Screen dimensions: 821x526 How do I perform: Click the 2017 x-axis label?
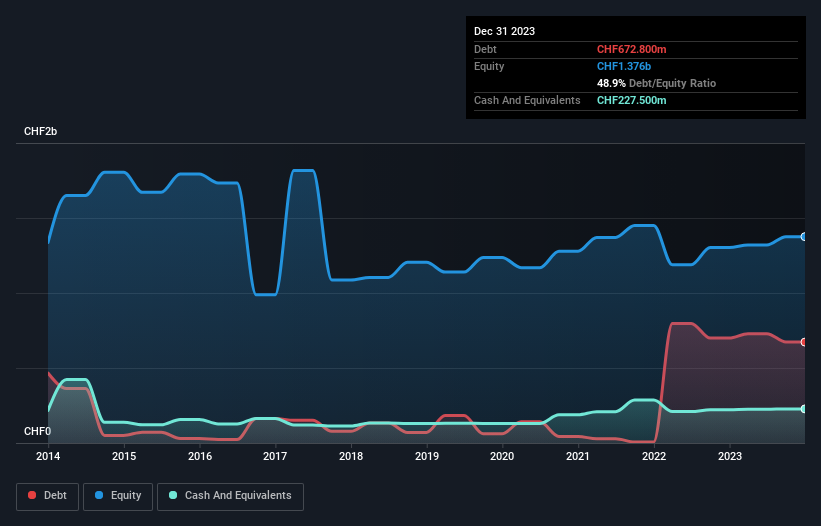275,456
